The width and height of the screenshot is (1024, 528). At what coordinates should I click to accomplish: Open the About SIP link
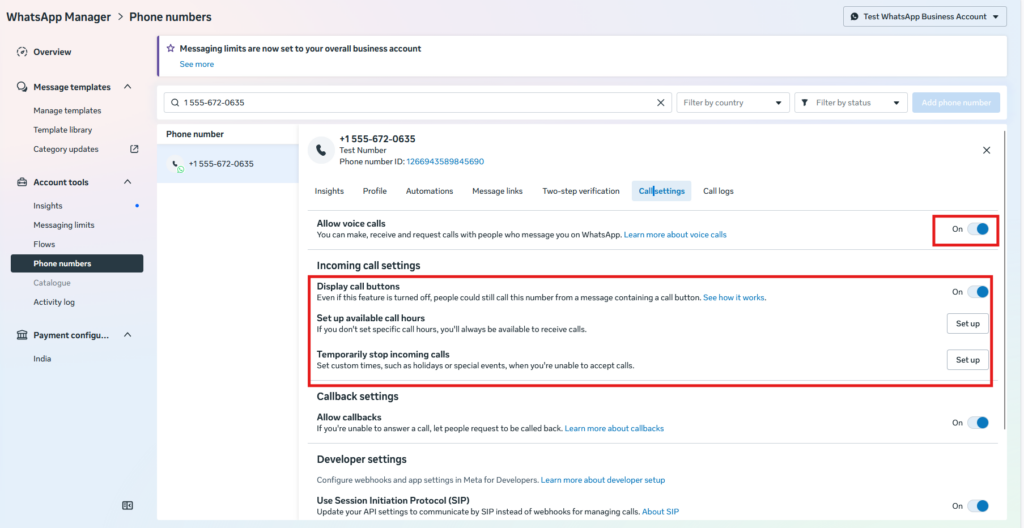point(660,512)
